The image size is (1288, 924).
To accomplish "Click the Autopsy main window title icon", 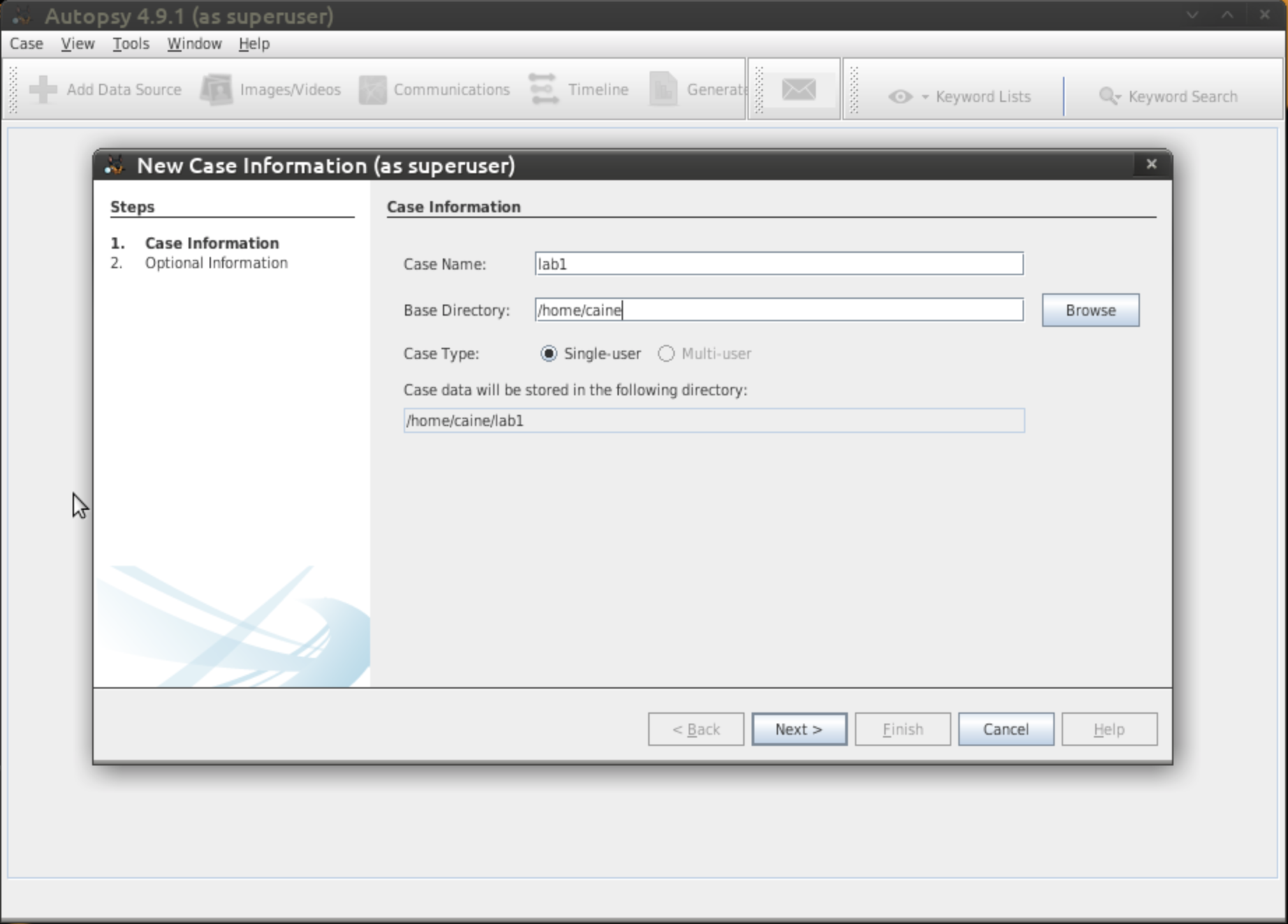I will (x=22, y=15).
